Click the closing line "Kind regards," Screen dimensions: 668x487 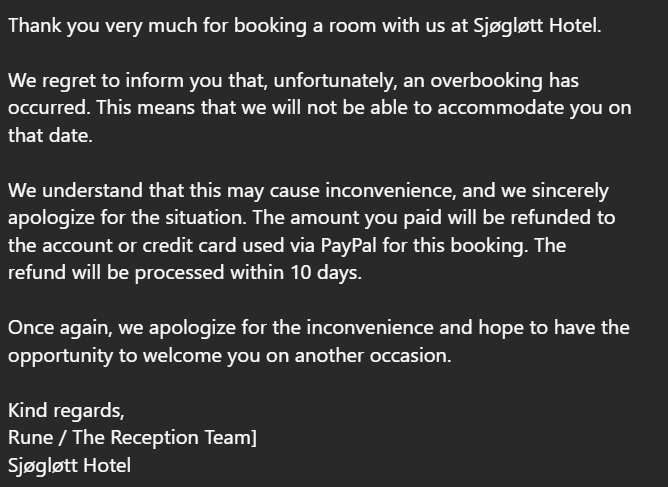click(65, 410)
